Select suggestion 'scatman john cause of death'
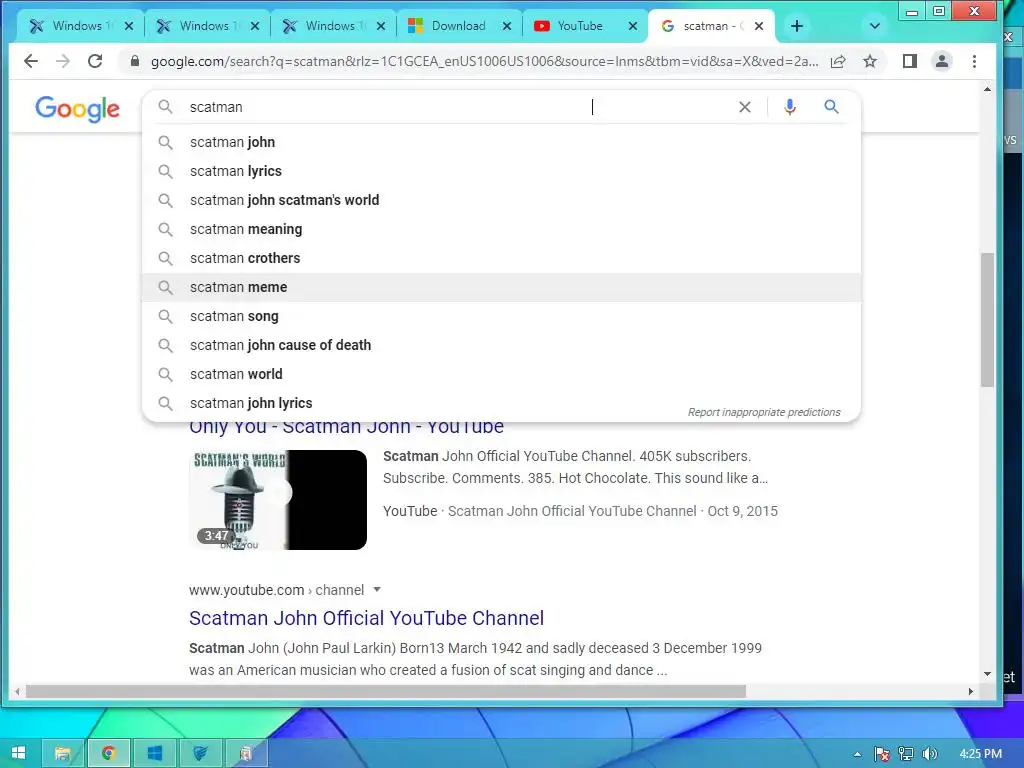 (501, 345)
